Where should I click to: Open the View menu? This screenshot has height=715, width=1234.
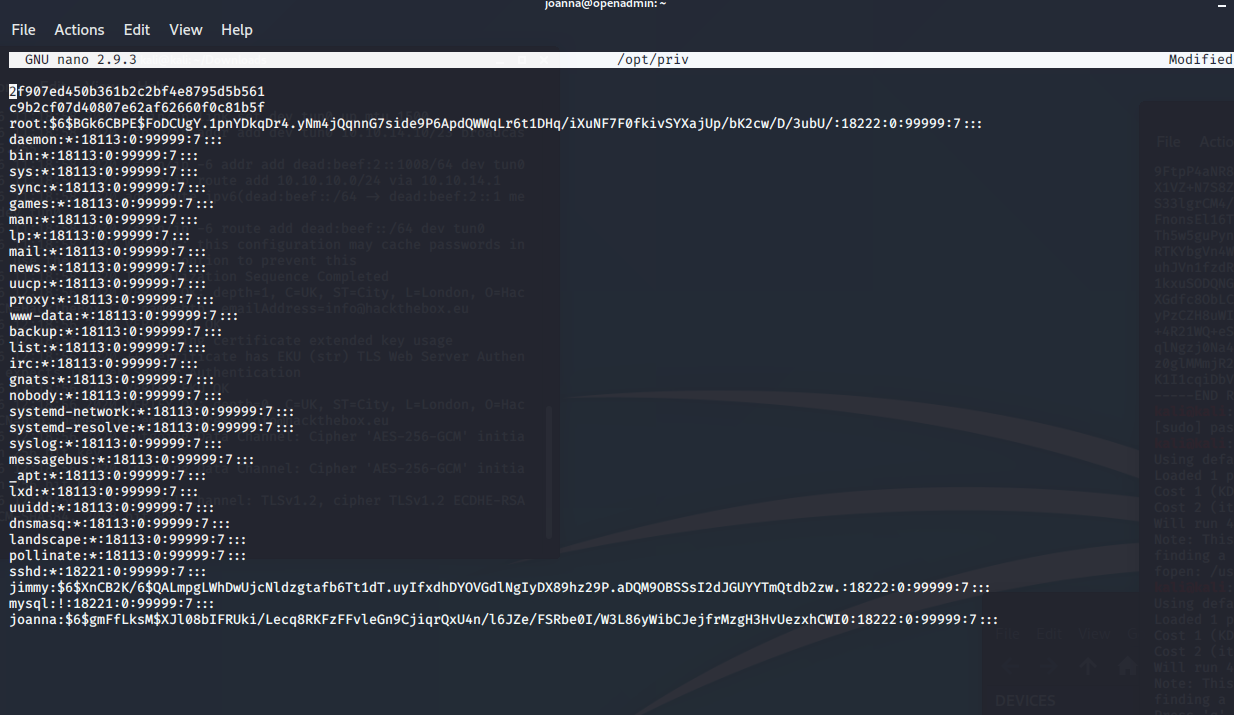185,30
